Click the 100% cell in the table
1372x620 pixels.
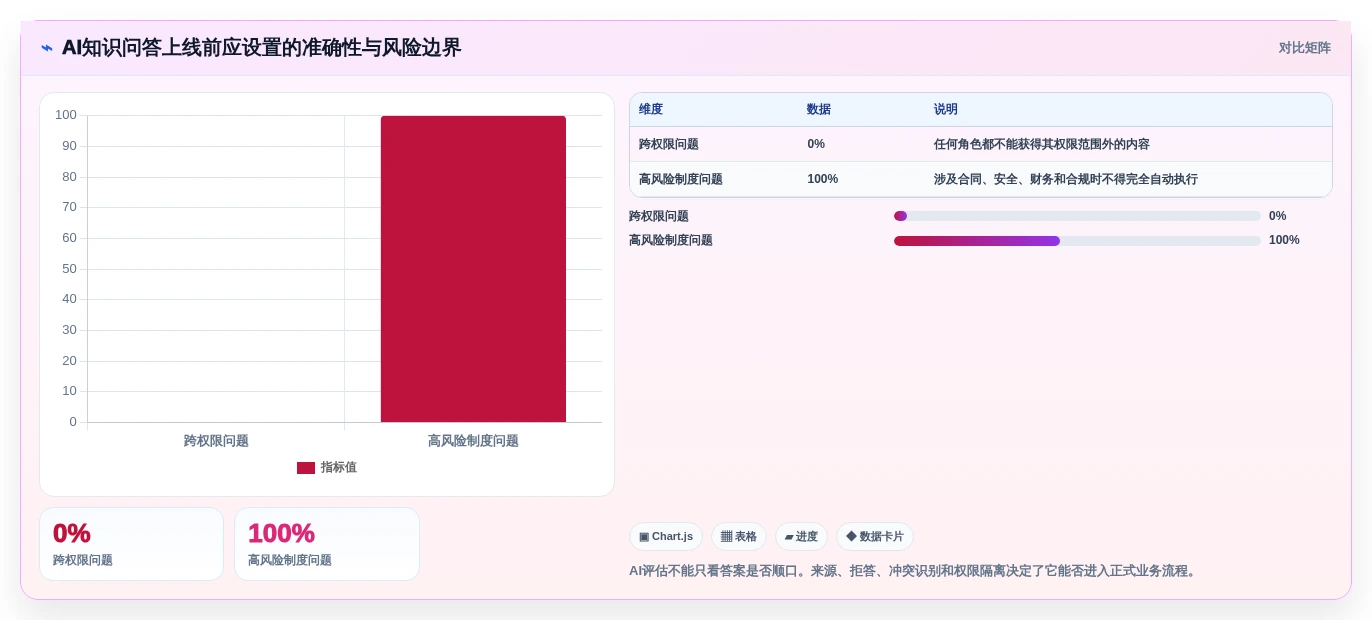click(823, 180)
